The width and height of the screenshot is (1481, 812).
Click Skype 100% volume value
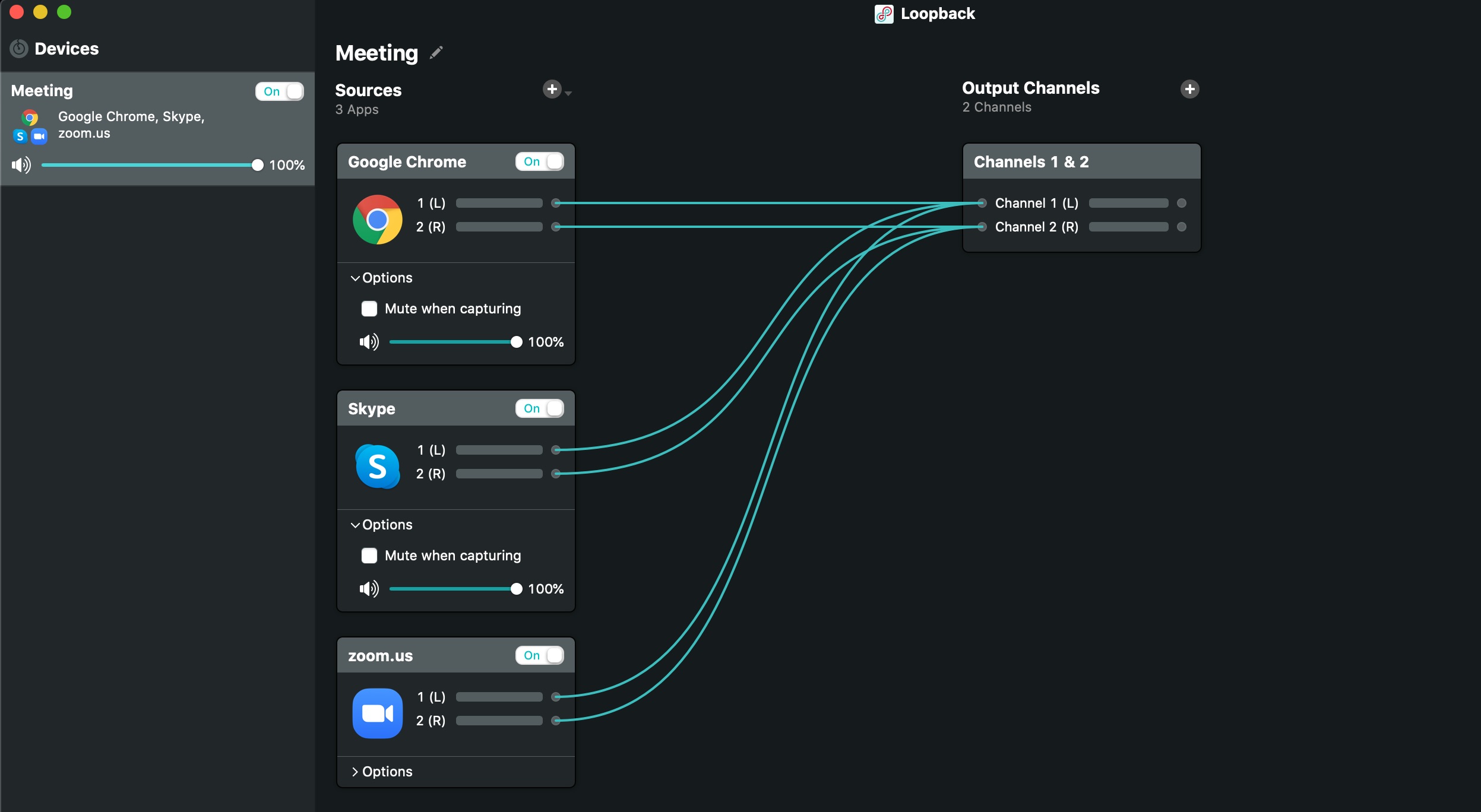click(546, 589)
